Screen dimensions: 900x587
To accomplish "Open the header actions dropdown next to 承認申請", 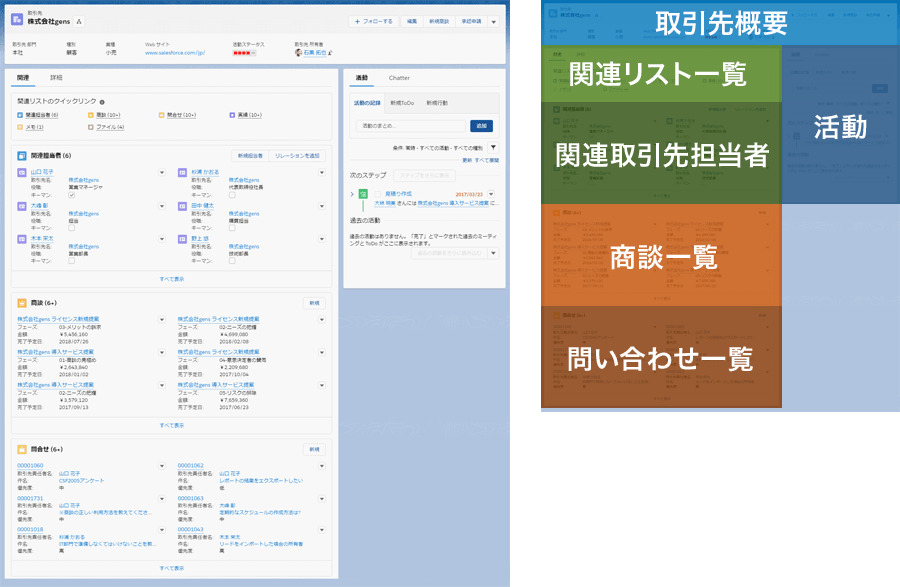I will point(493,21).
